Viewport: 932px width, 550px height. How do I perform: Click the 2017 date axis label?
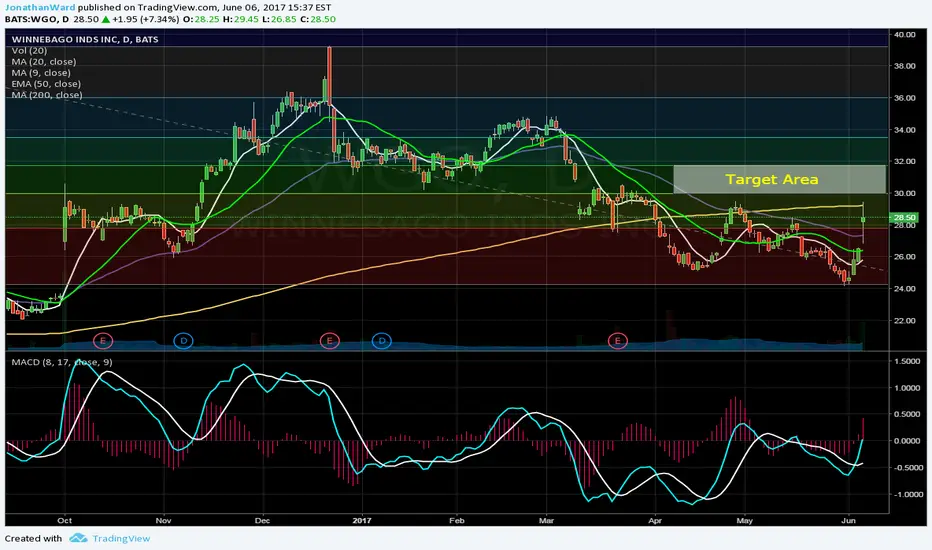[x=362, y=521]
